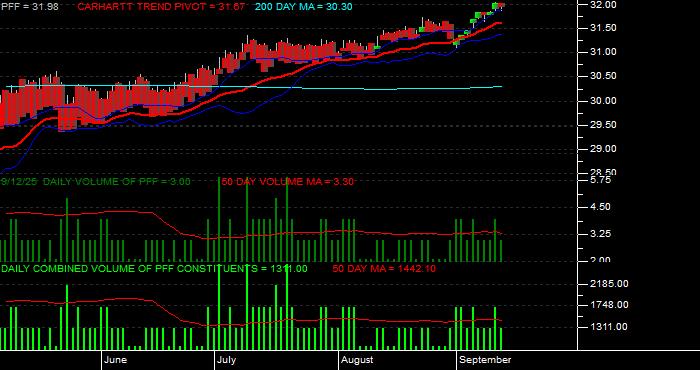
Task: Click the 29.50 price axis value
Action: click(604, 125)
